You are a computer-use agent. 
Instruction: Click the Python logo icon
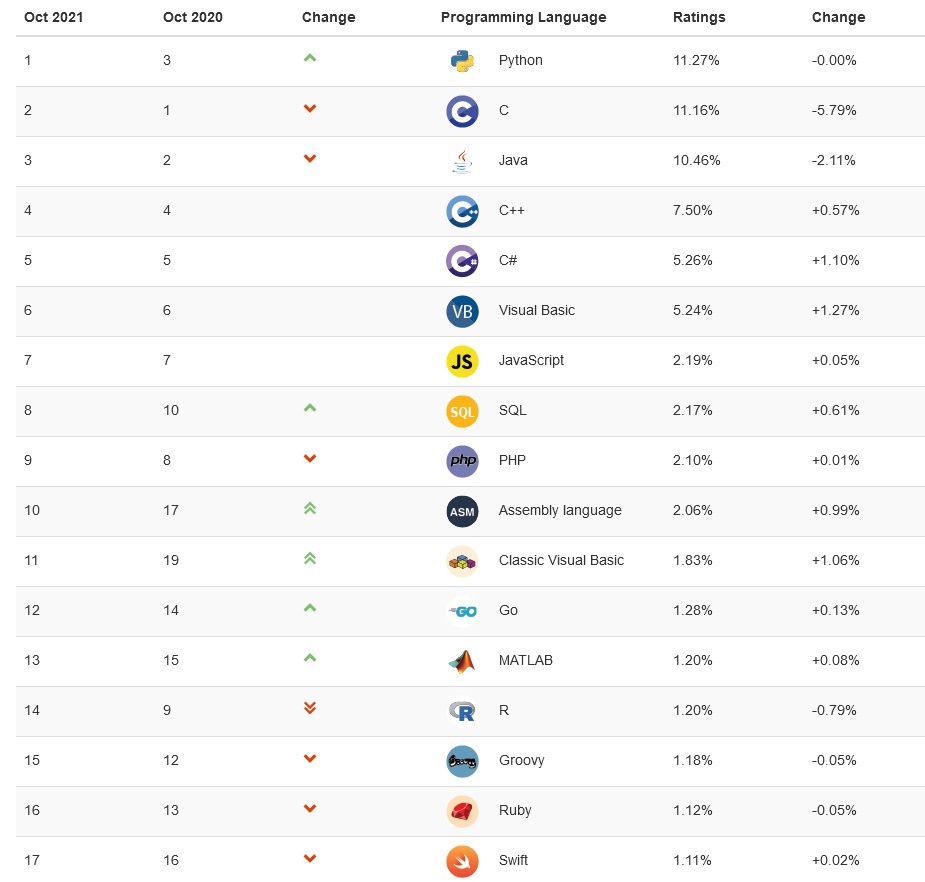462,61
